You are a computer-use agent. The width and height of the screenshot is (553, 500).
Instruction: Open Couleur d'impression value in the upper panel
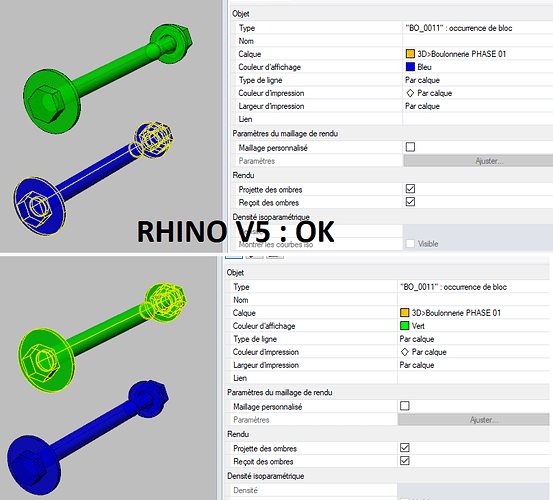coord(478,93)
